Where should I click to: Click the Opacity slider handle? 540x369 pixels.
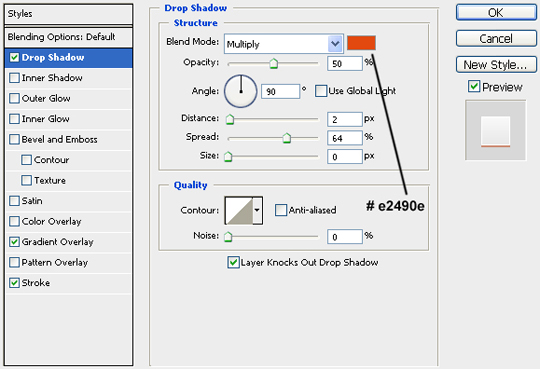pos(273,63)
